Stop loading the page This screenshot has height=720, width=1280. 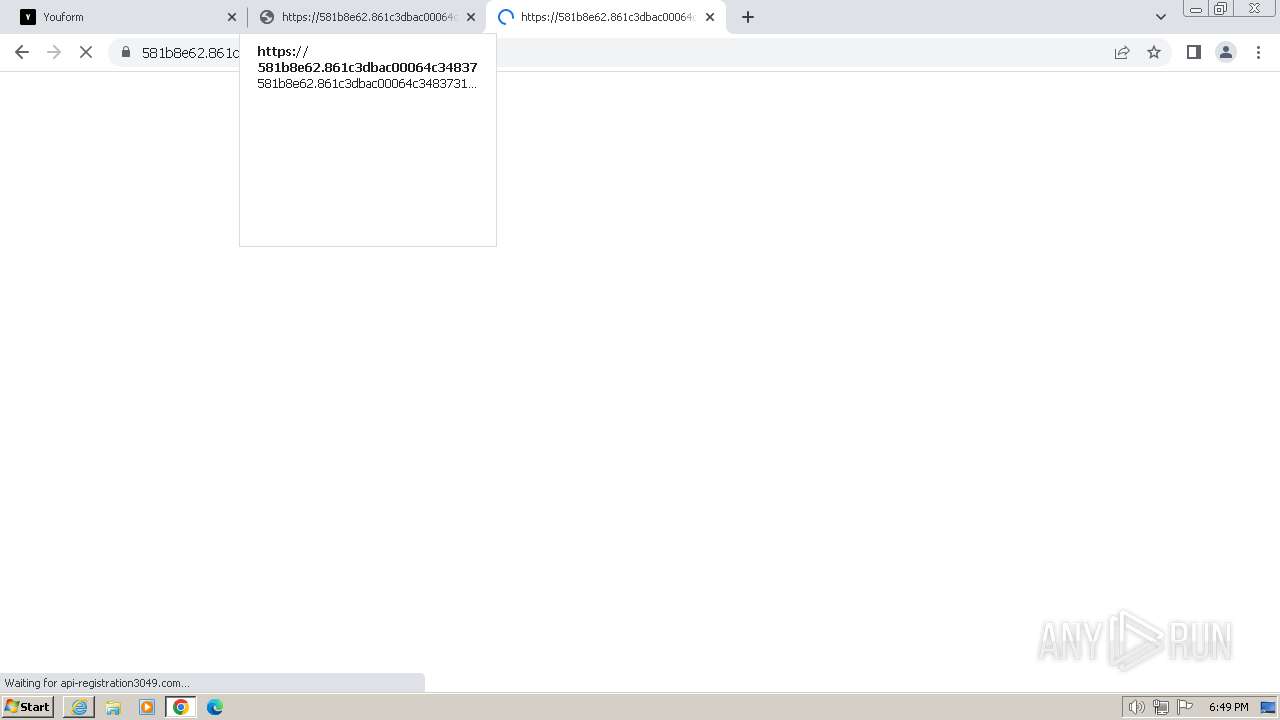tap(86, 52)
